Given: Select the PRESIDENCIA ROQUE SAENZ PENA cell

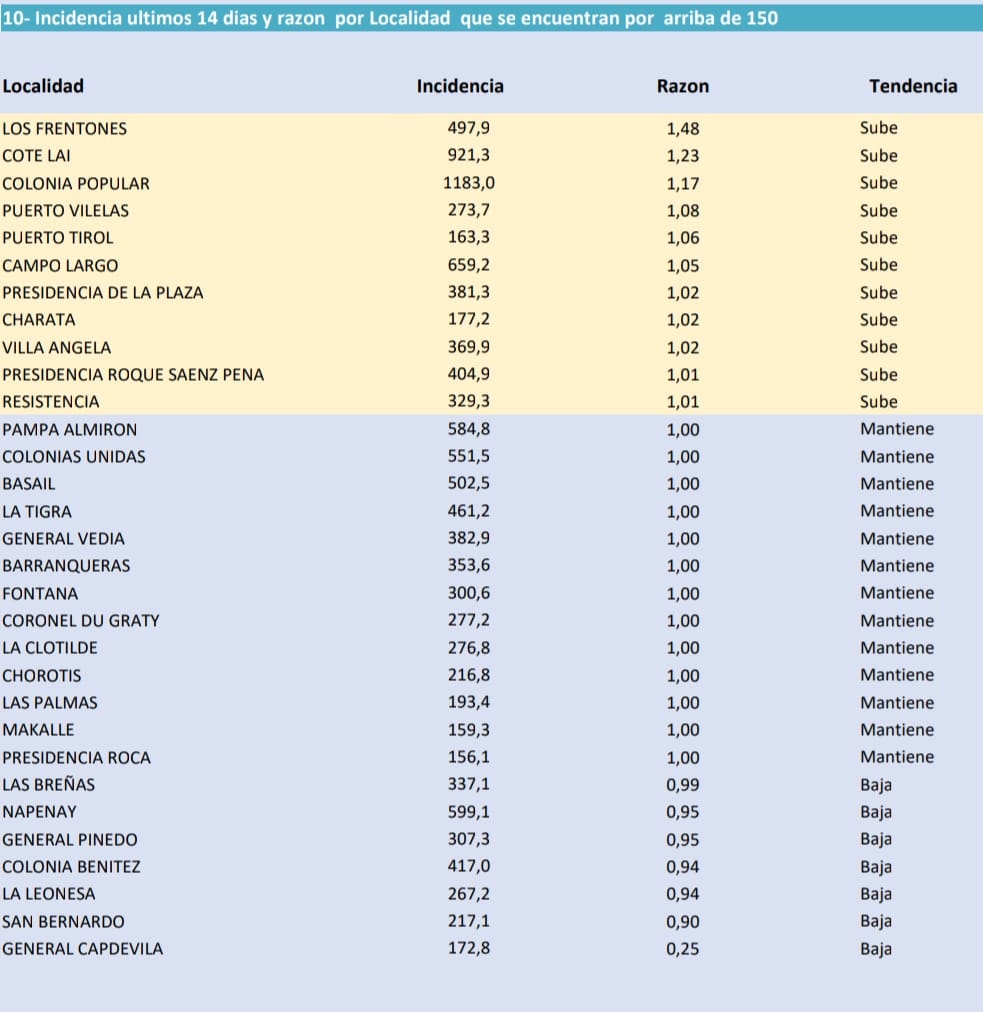Looking at the screenshot, I should point(133,375).
